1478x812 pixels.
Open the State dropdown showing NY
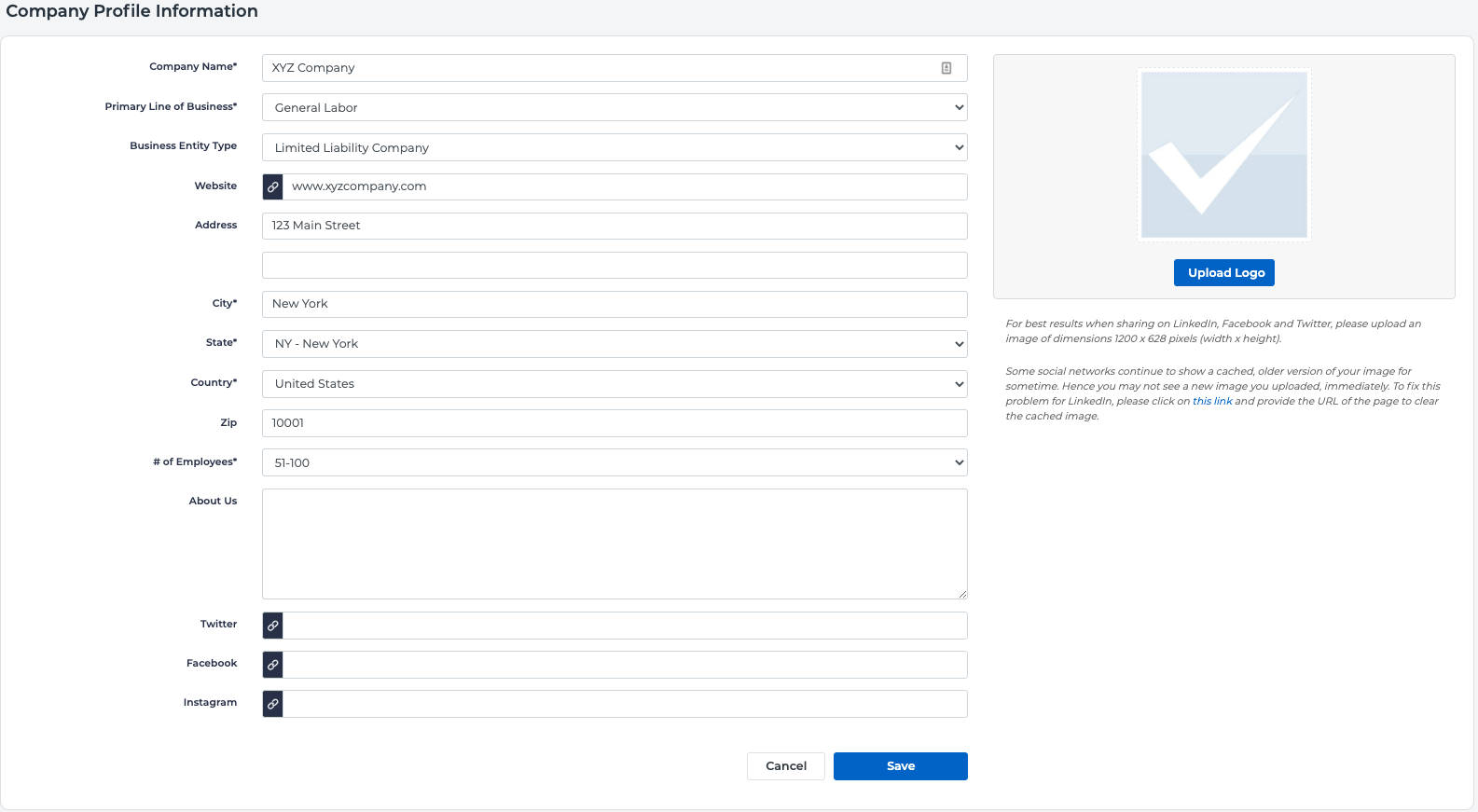[x=614, y=344]
